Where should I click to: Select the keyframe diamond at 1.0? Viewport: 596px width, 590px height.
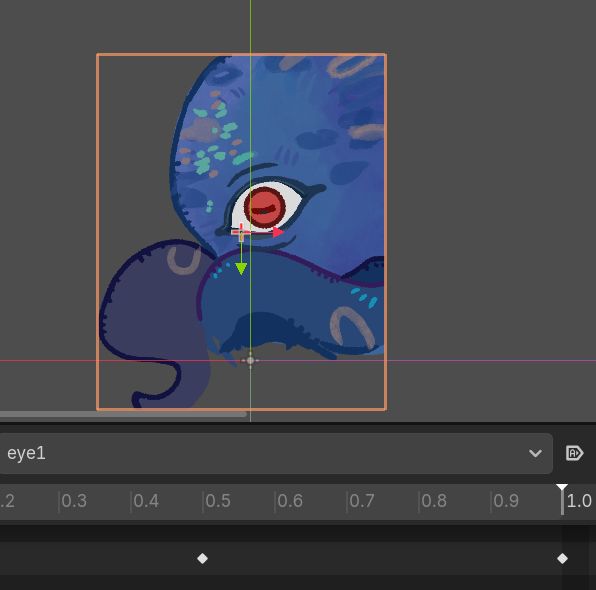(x=562, y=558)
